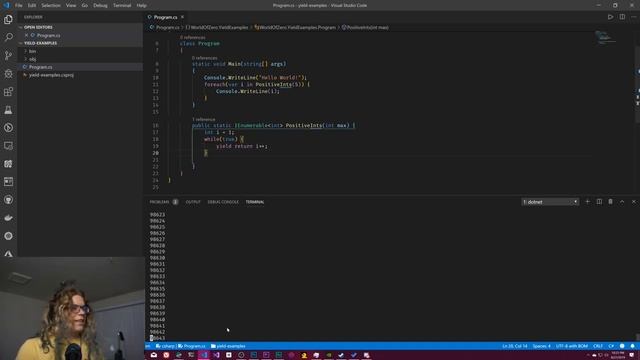640x360 pixels.
Task: Open the Terminal menu
Action: (122, 5)
